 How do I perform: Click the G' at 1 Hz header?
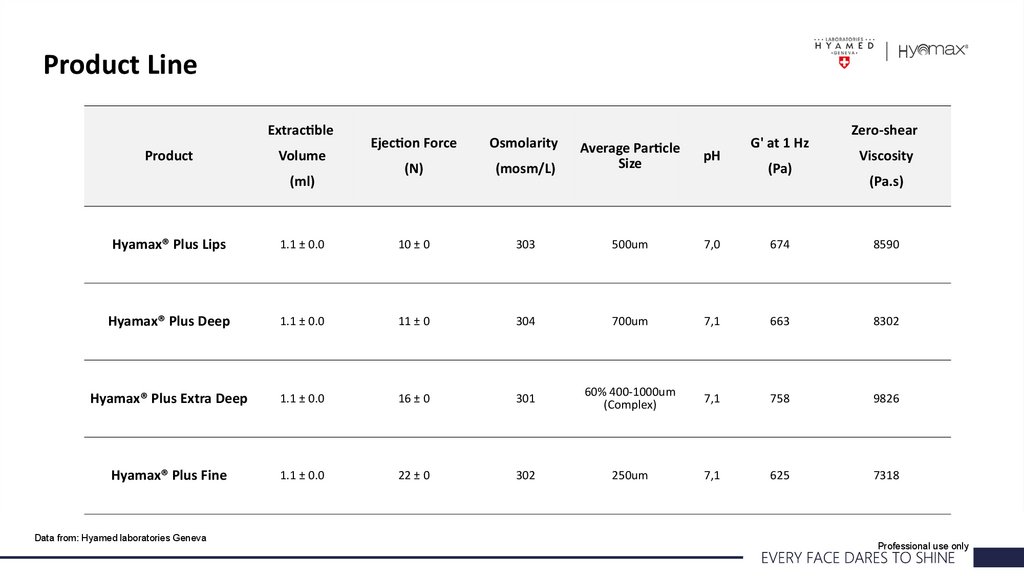click(x=779, y=156)
